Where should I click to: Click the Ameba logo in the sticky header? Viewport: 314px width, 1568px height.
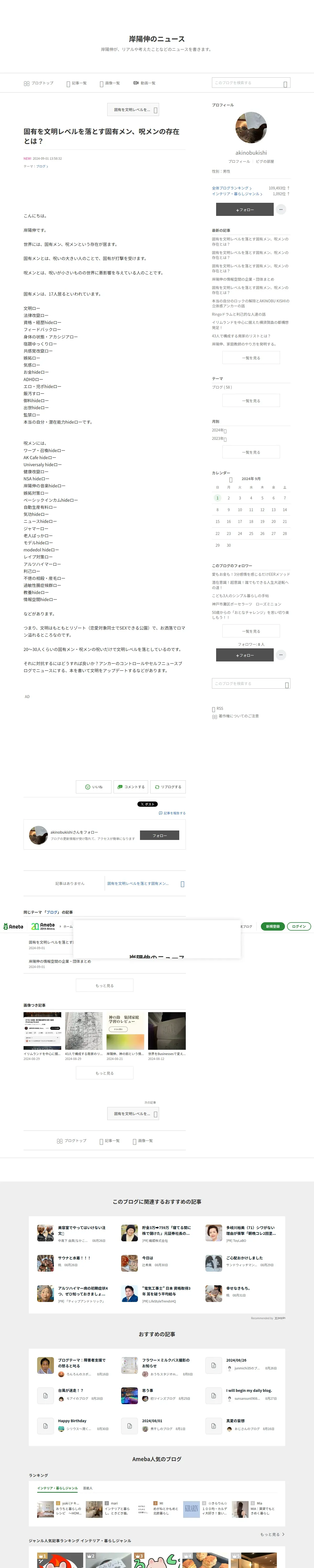pyautogui.click(x=13, y=927)
